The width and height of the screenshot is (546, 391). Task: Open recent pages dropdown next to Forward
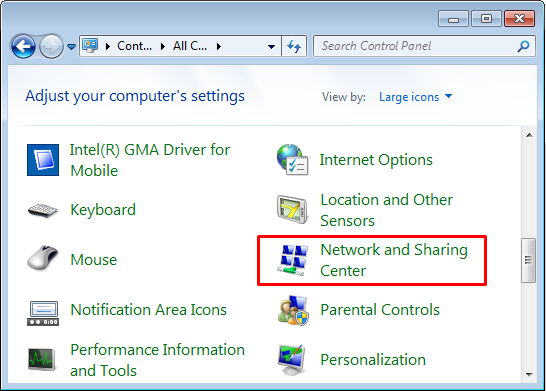71,46
